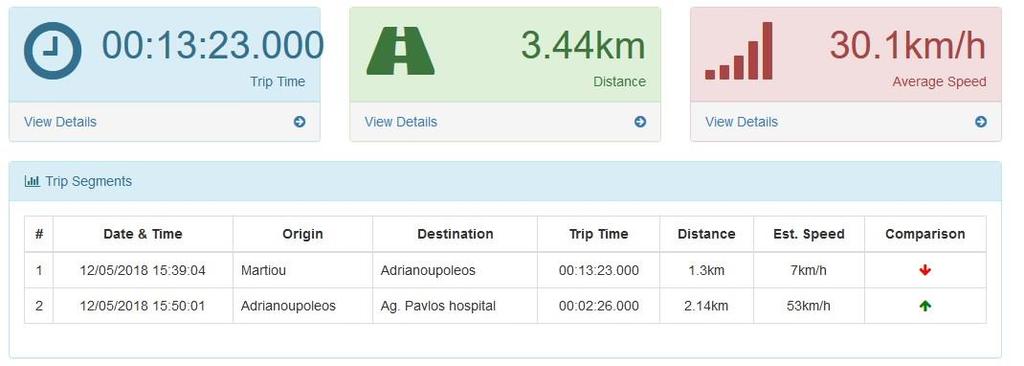1024x366 pixels.
Task: Click the green road icon in Distance card
Action: [x=400, y=51]
